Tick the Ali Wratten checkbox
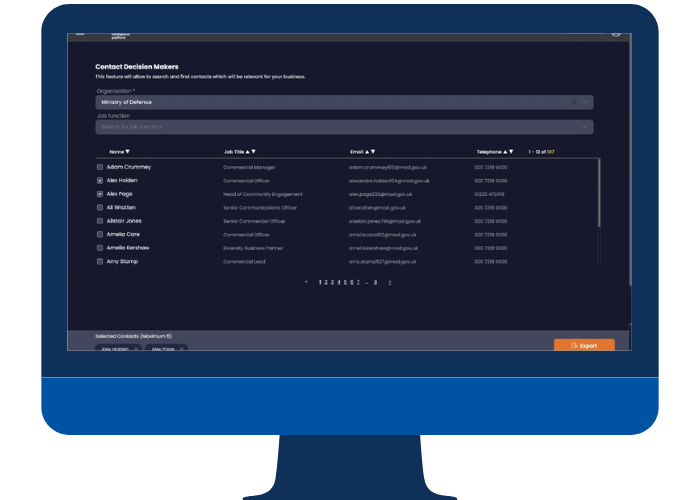This screenshot has height=500, width=700. 100,208
